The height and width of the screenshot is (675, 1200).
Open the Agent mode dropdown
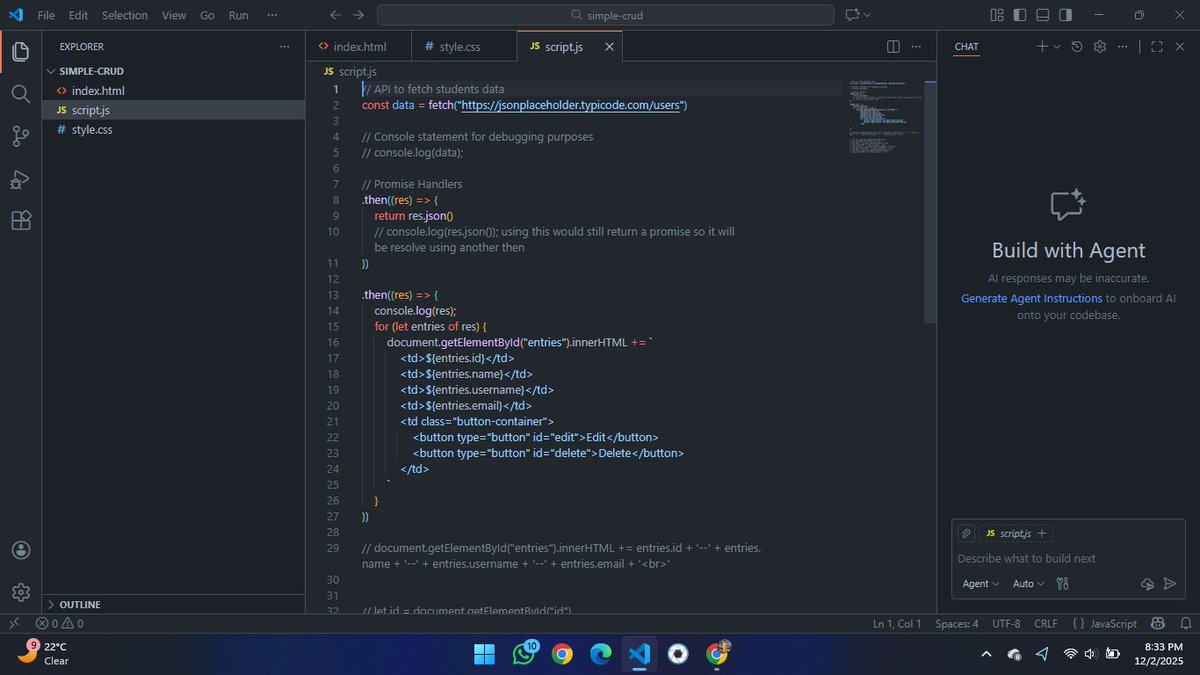[979, 583]
